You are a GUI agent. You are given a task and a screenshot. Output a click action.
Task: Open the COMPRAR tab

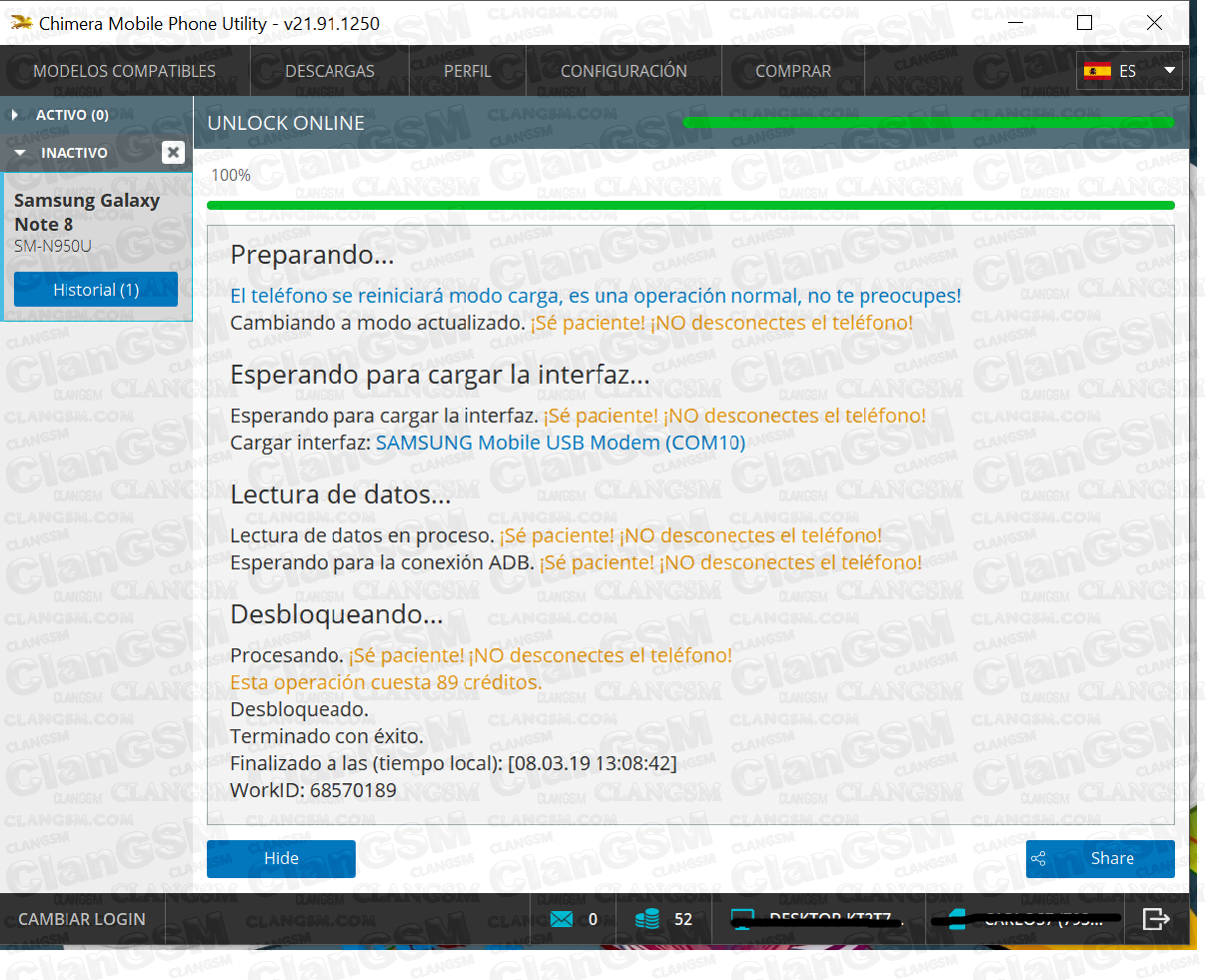tap(793, 71)
